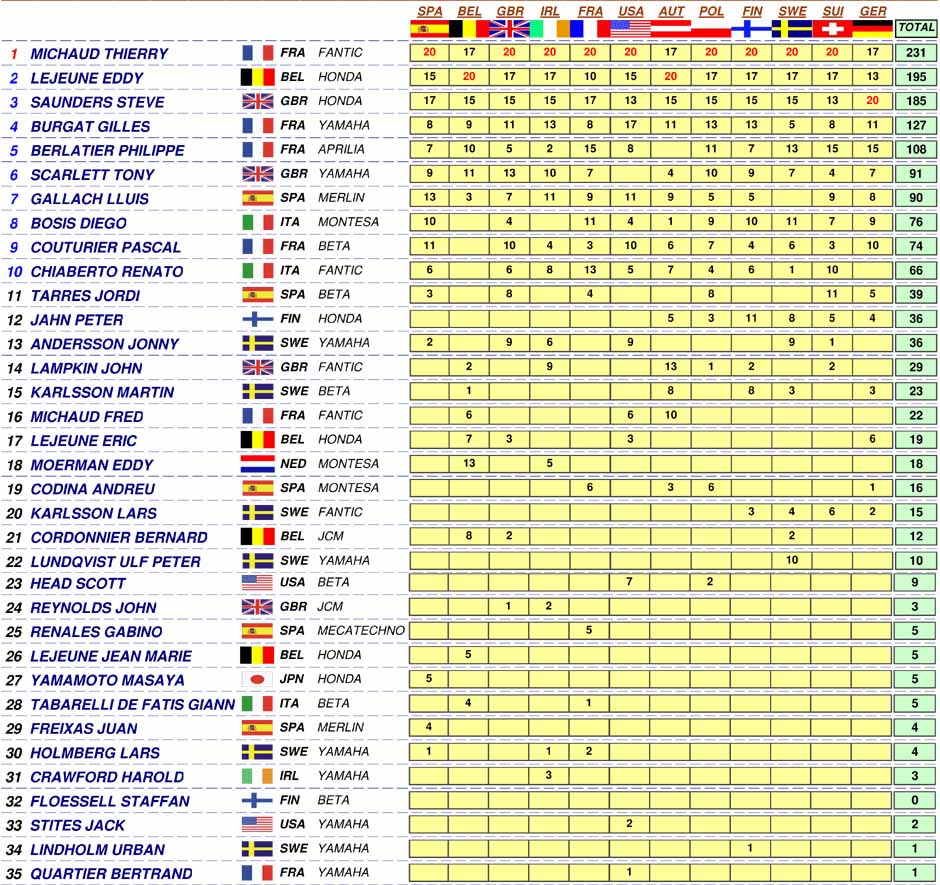This screenshot has width=940, height=885.
Task: Open the FRA round header link
Action: [x=590, y=11]
